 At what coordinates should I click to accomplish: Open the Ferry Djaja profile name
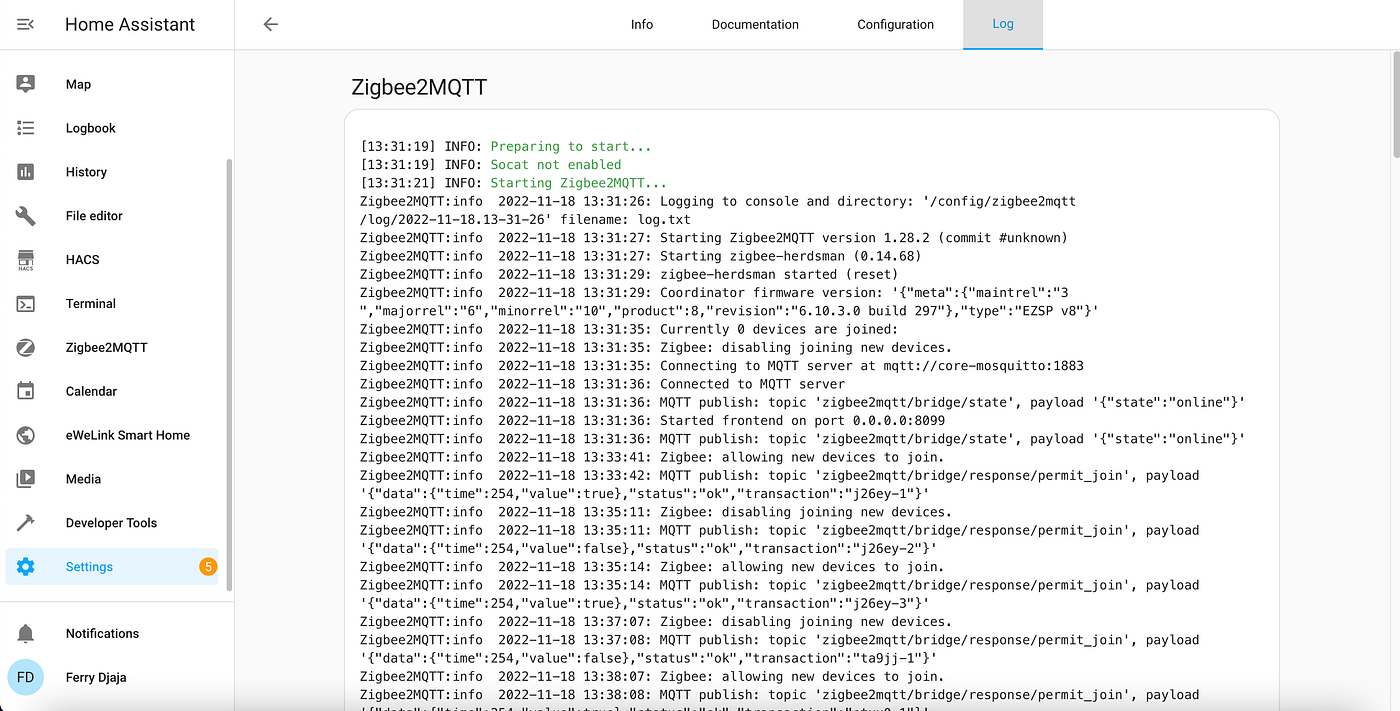point(96,677)
